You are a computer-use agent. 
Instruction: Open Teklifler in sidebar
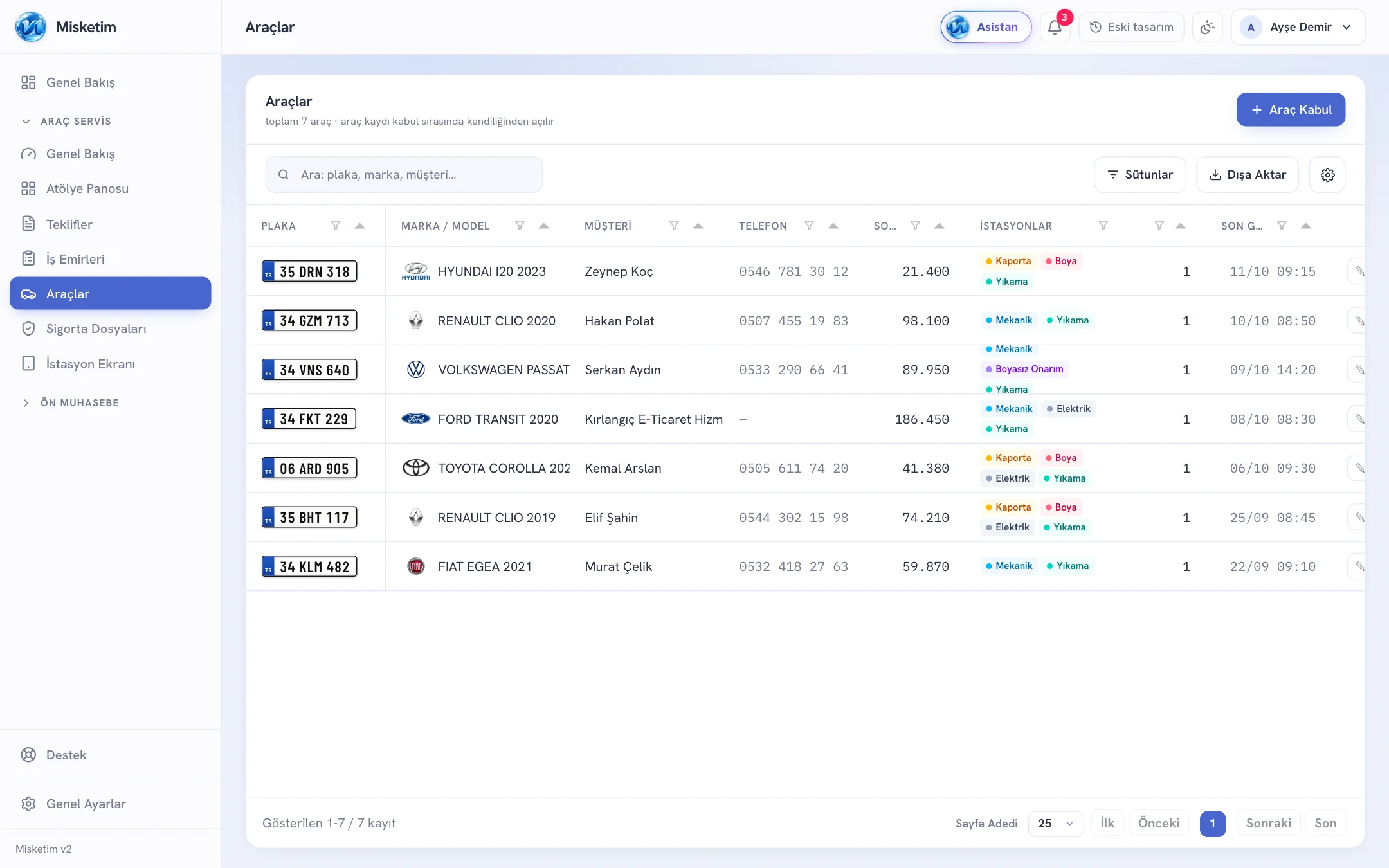point(111,224)
